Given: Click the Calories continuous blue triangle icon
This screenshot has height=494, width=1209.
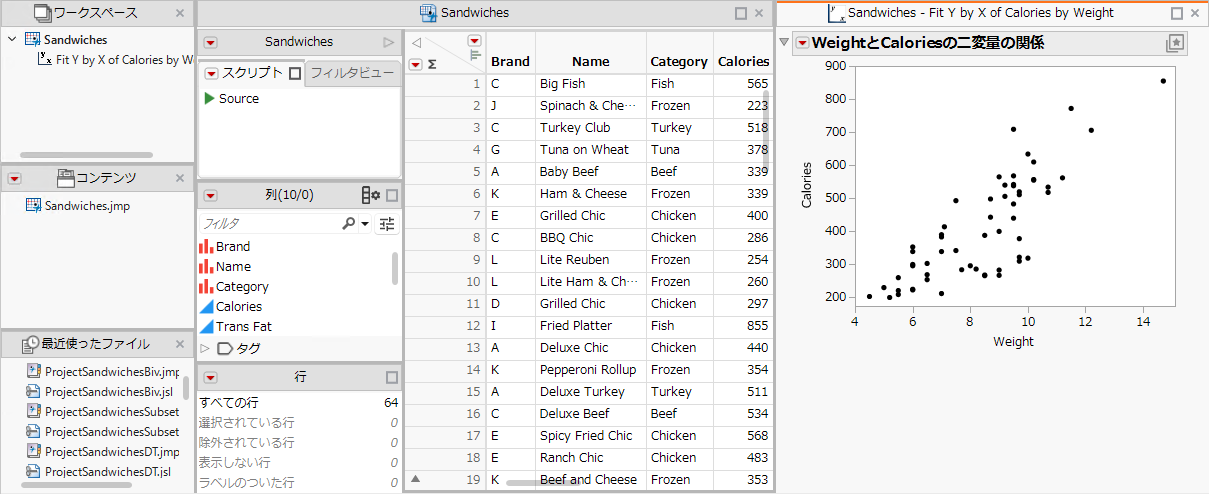Looking at the screenshot, I should pyautogui.click(x=206, y=306).
